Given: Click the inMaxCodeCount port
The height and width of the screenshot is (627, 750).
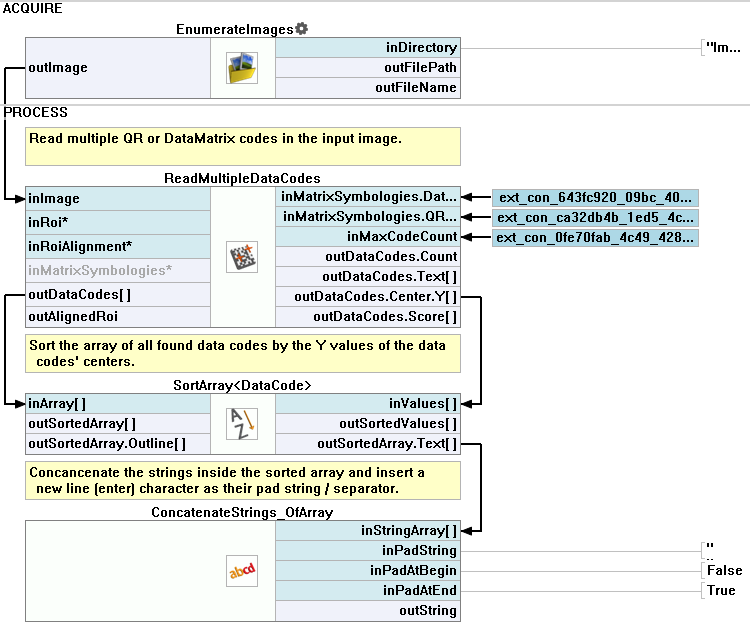Looking at the screenshot, I should pos(367,237).
